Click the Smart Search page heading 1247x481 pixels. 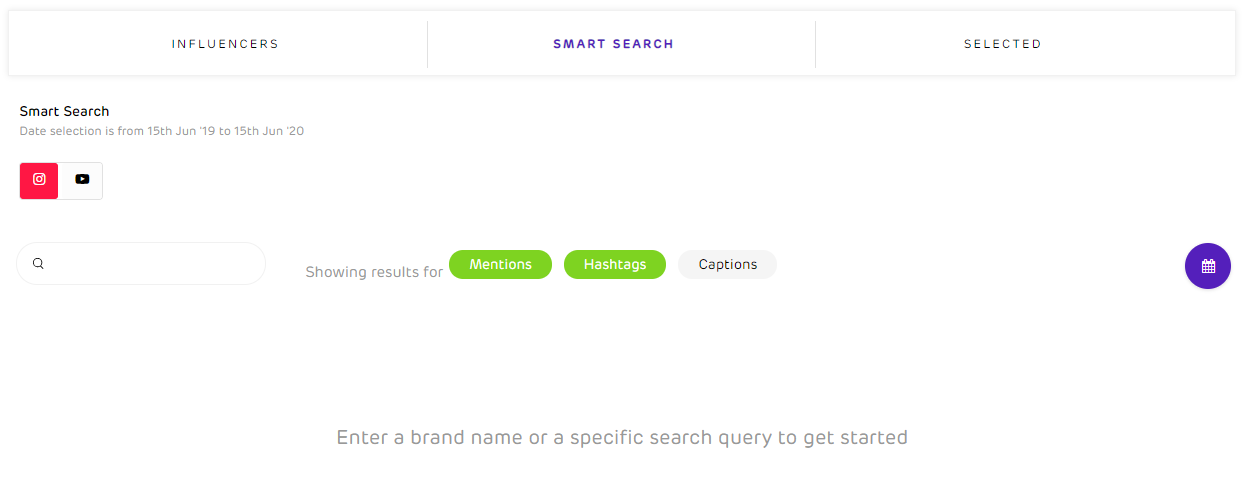(x=64, y=111)
